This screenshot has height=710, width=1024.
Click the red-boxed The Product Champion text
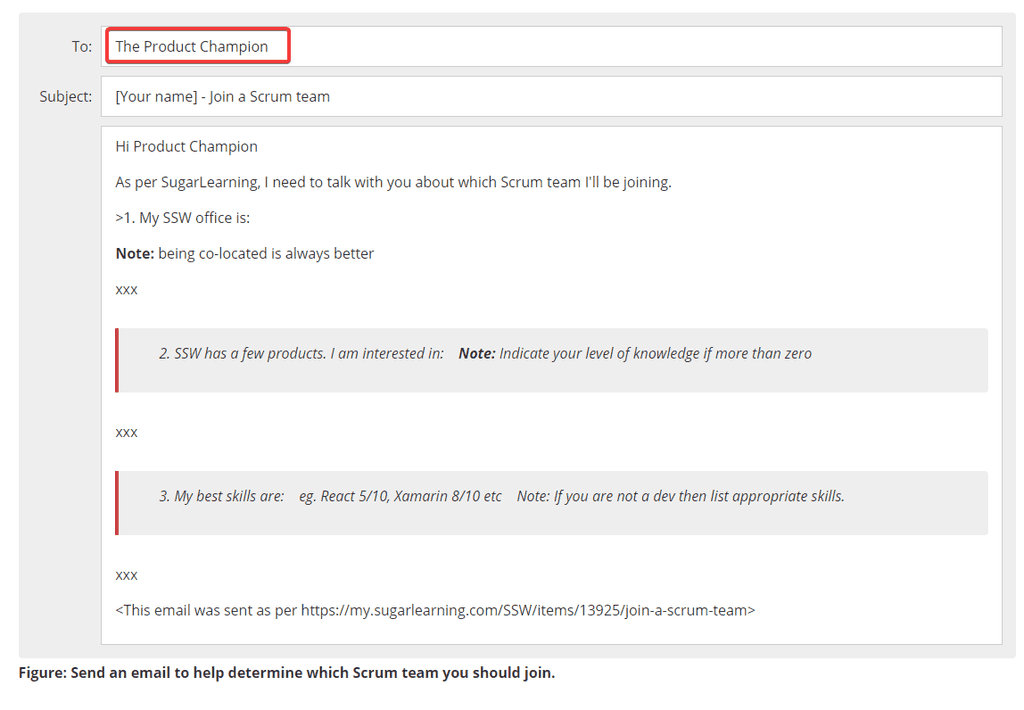(197, 45)
